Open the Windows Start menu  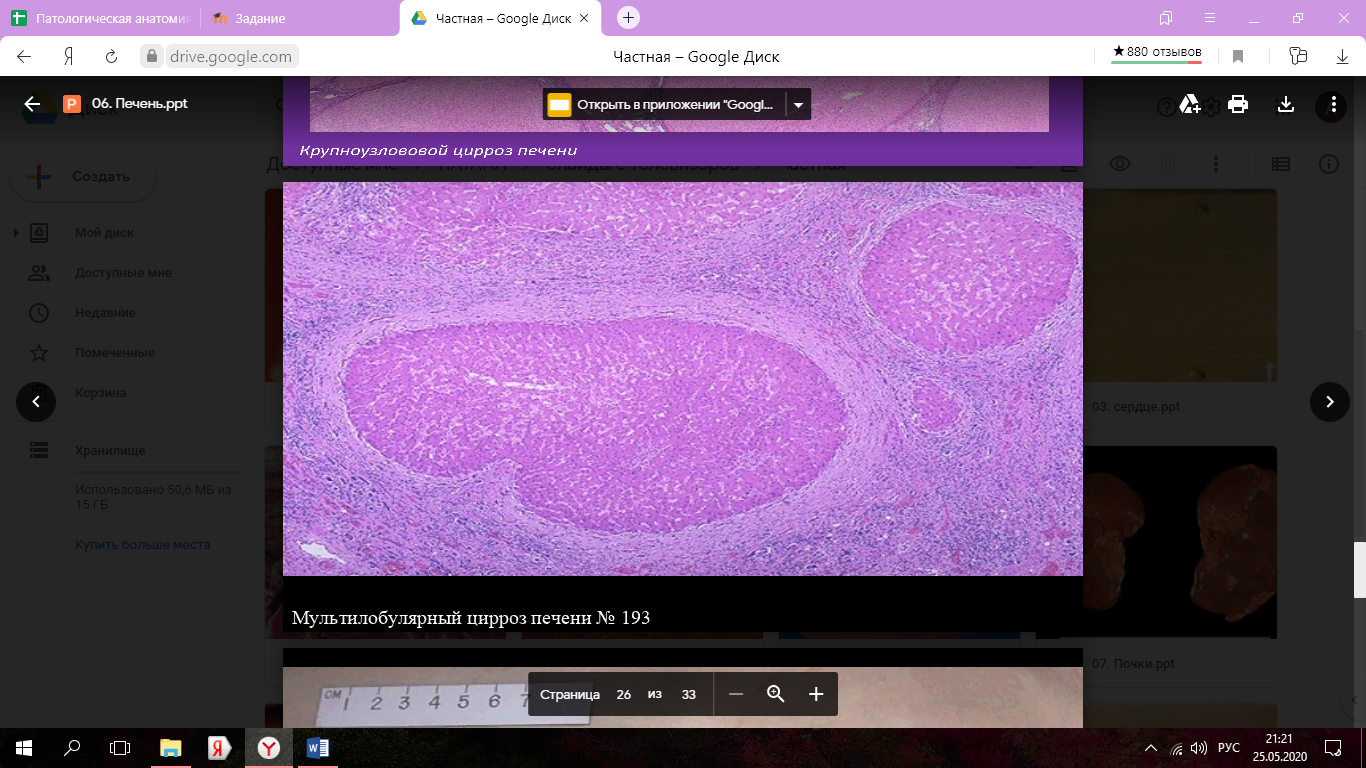click(x=24, y=748)
